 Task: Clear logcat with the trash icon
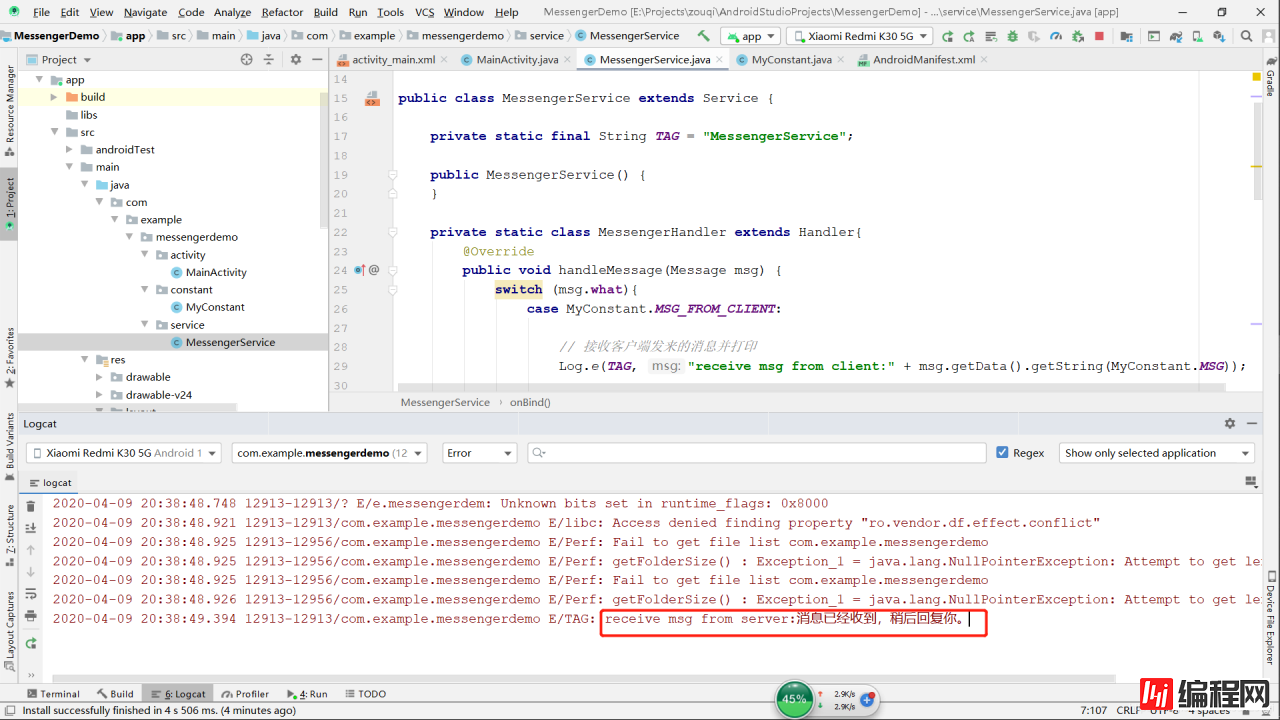pyautogui.click(x=31, y=506)
